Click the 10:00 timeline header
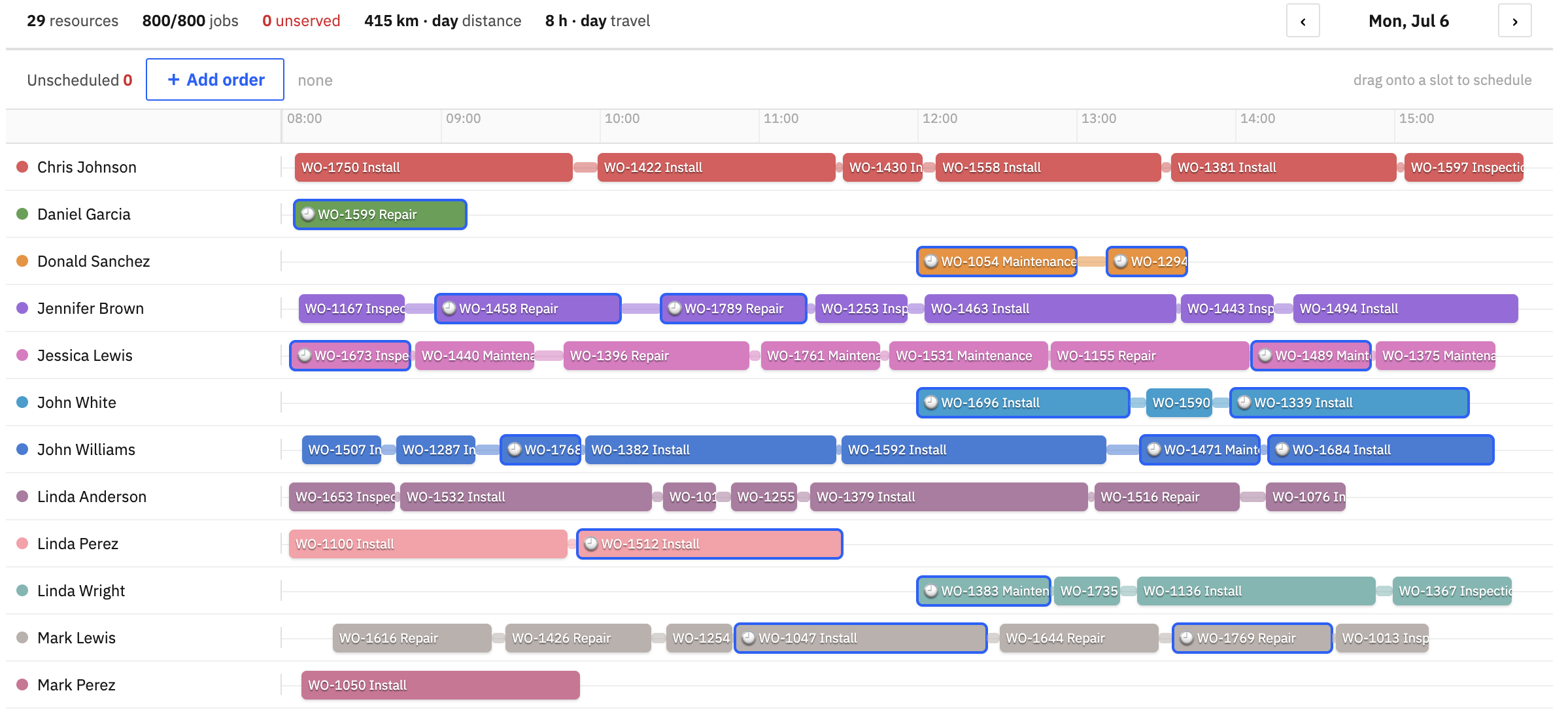Image resolution: width=1568 pixels, height=710 pixels. [622, 118]
